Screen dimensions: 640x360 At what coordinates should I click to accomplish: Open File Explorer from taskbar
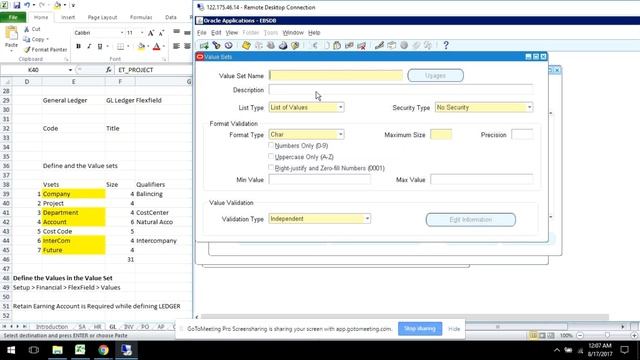pyautogui.click(x=57, y=350)
